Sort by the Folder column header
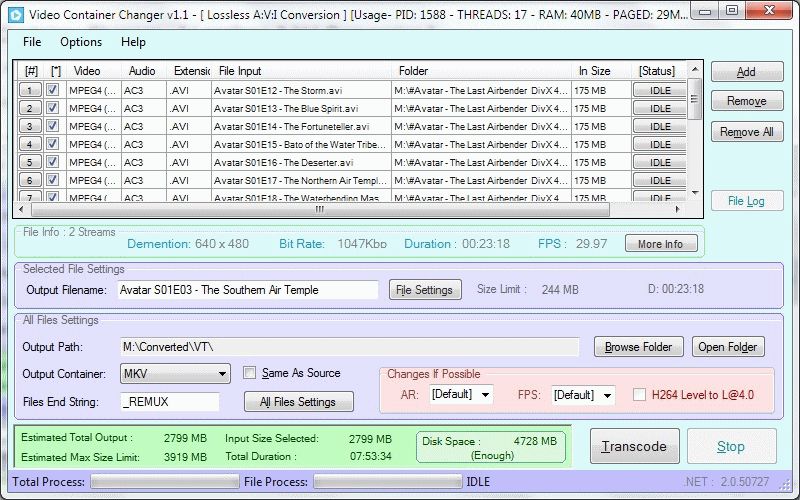The height and width of the screenshot is (500, 800). point(482,71)
